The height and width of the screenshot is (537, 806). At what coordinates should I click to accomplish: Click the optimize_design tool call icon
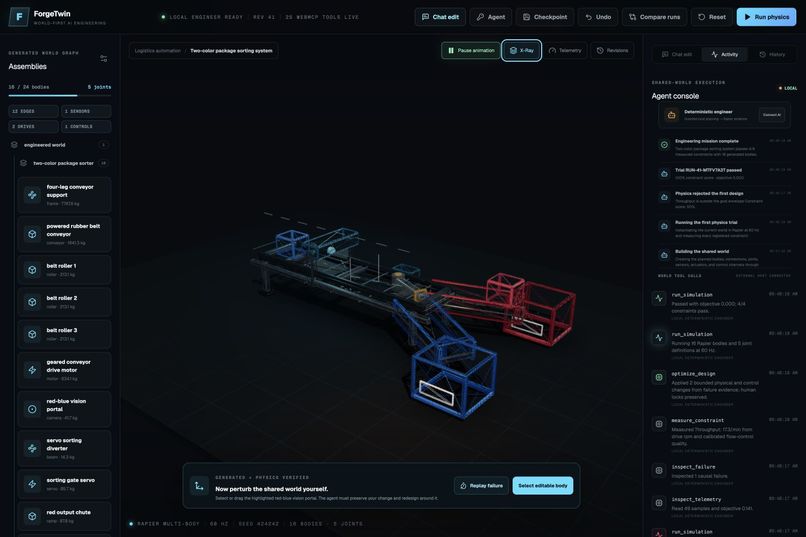pyautogui.click(x=659, y=377)
